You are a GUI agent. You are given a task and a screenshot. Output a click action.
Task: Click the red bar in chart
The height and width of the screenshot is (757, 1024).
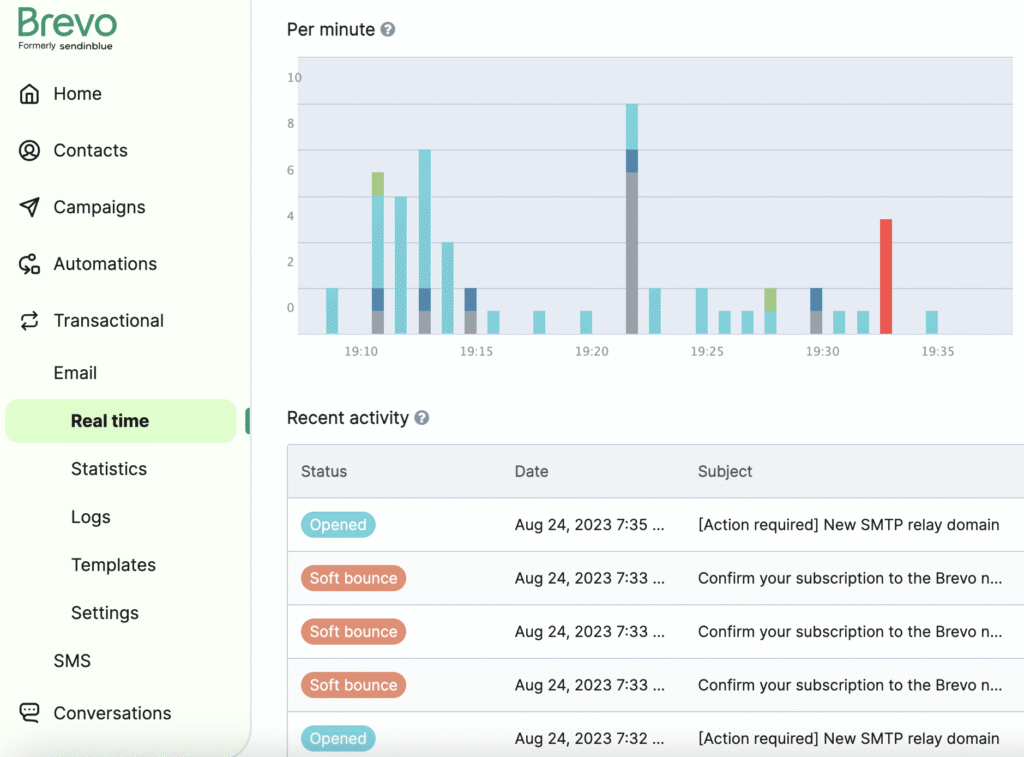[x=885, y=276]
